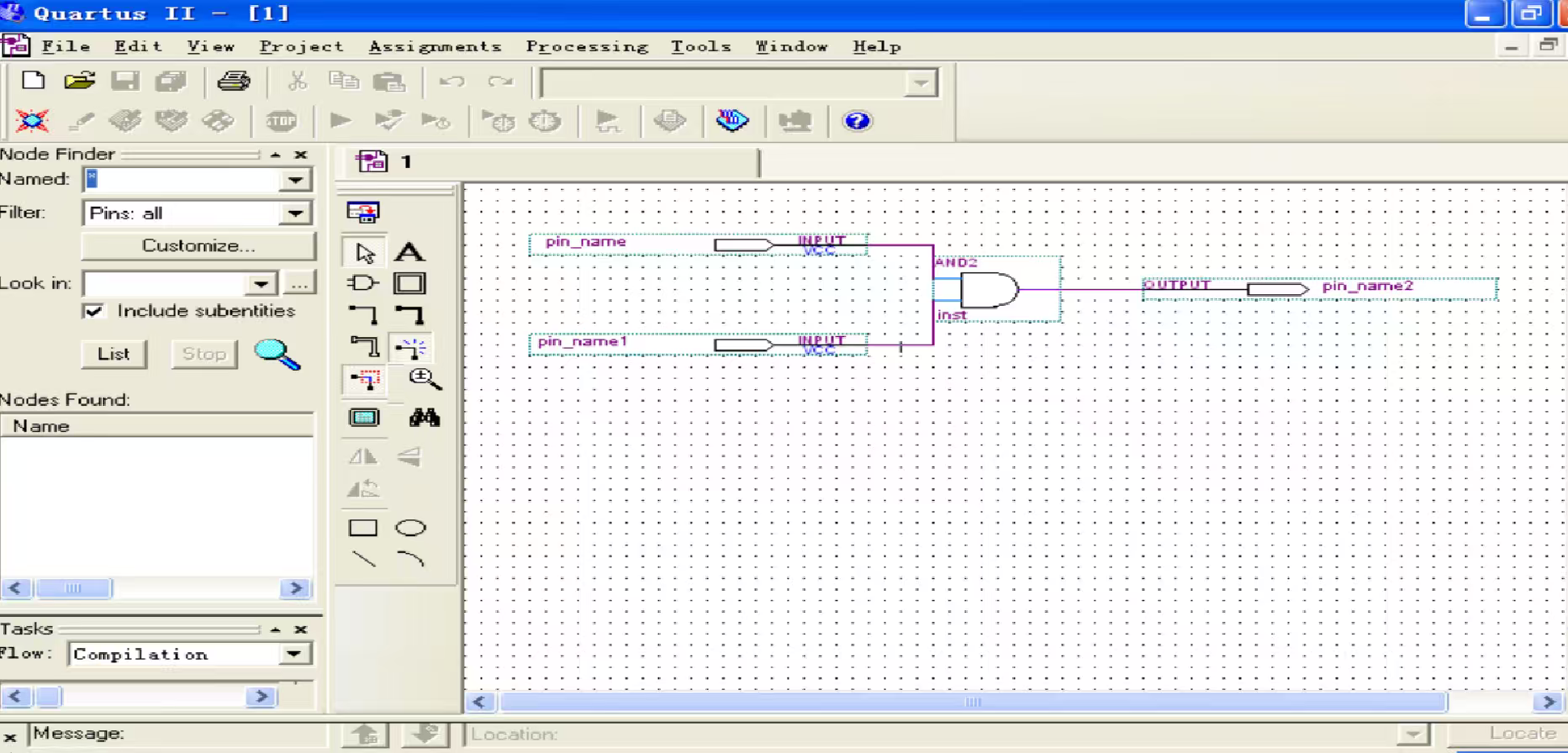Cut the selection with the scissors icon
Screen dimensions: 1568x753
(x=297, y=82)
